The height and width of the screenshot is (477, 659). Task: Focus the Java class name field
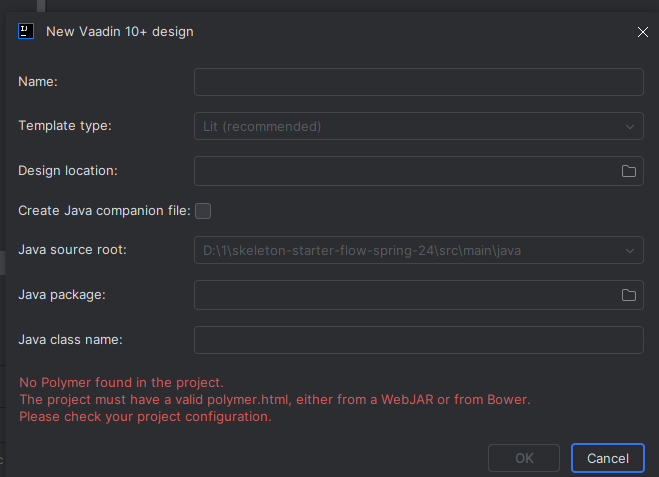418,340
